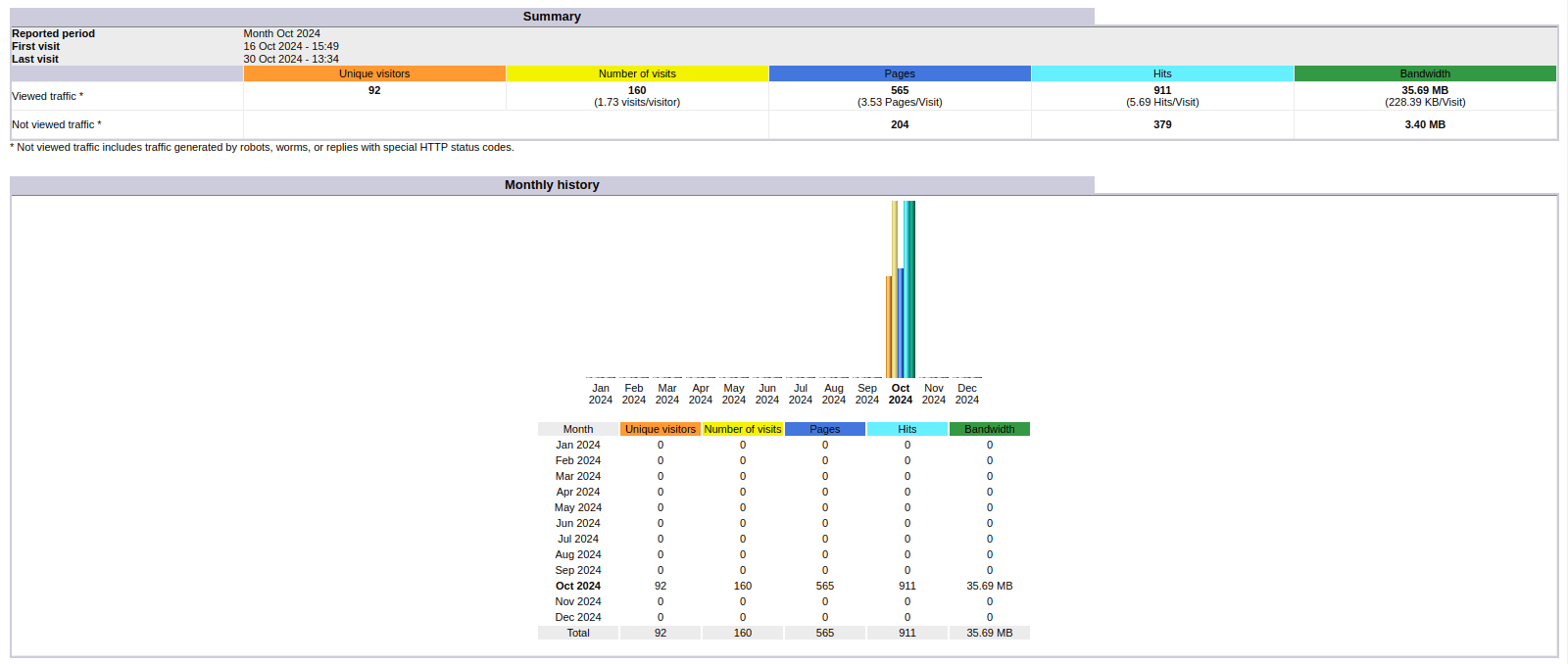This screenshot has height=664, width=1568.
Task: Click the Not viewed traffic row label
Action: (56, 124)
